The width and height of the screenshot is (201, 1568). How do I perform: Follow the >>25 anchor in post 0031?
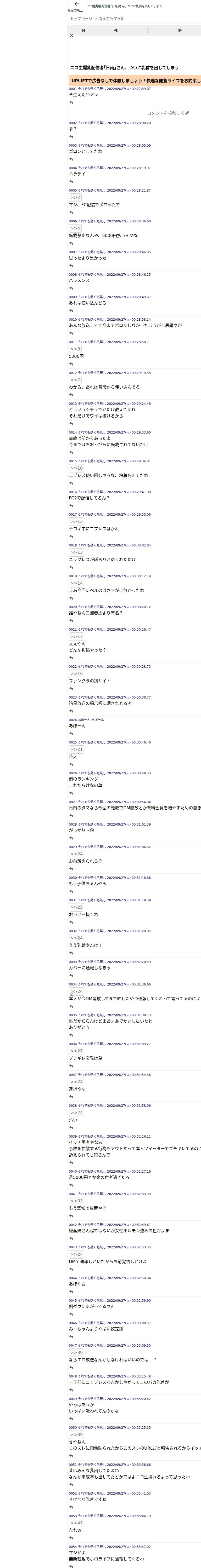[x=77, y=907]
